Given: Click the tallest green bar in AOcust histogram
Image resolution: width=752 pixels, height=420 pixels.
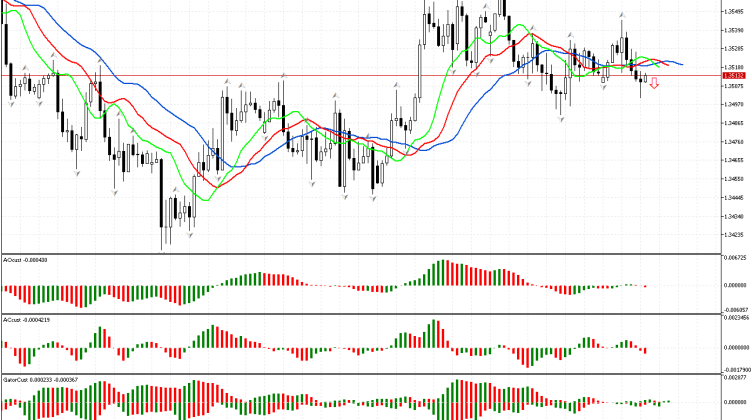Looking at the screenshot, I should [x=443, y=273].
